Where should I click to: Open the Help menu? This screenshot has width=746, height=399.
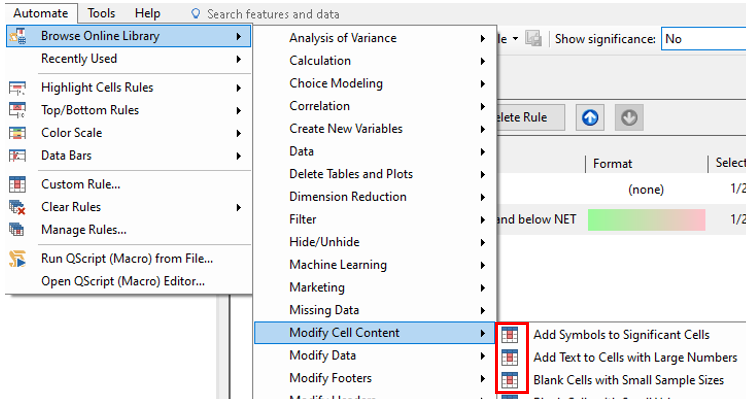point(147,13)
